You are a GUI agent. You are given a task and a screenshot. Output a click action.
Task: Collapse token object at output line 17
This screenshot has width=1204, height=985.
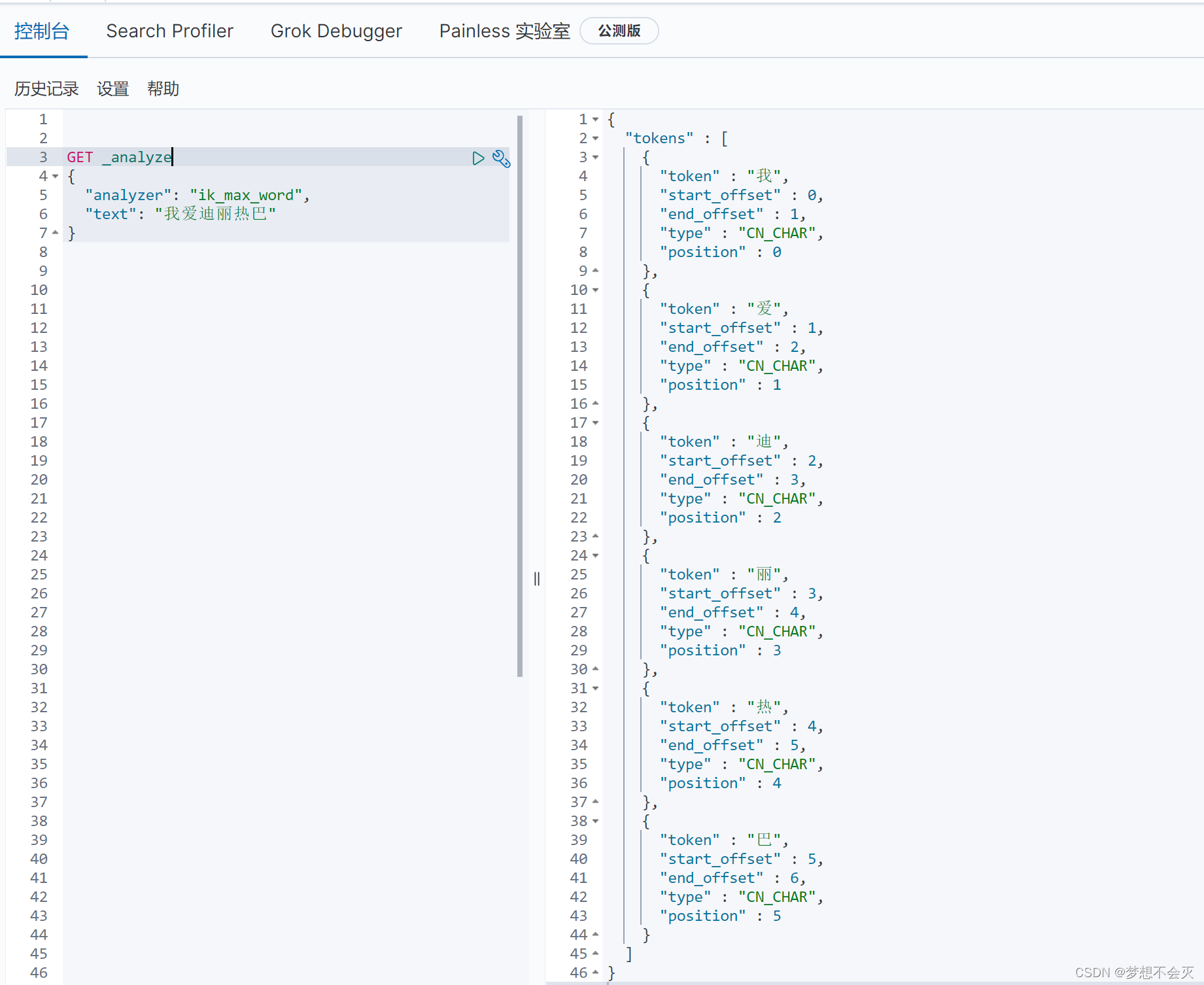coord(595,423)
